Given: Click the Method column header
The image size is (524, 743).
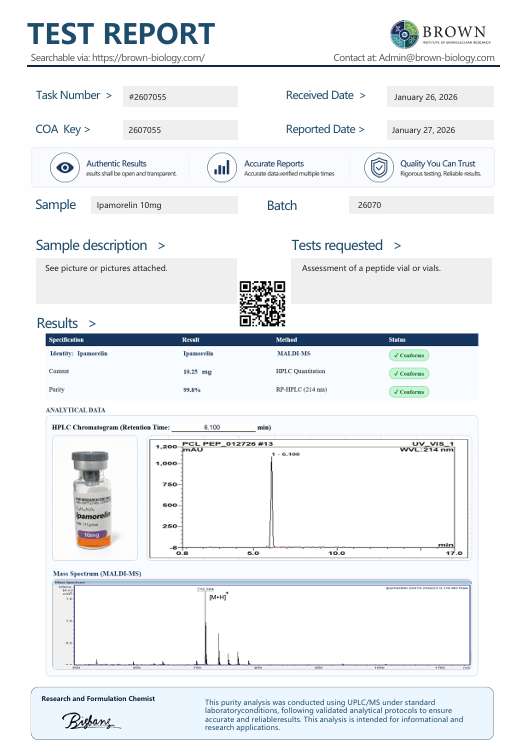Looking at the screenshot, I should [x=287, y=340].
